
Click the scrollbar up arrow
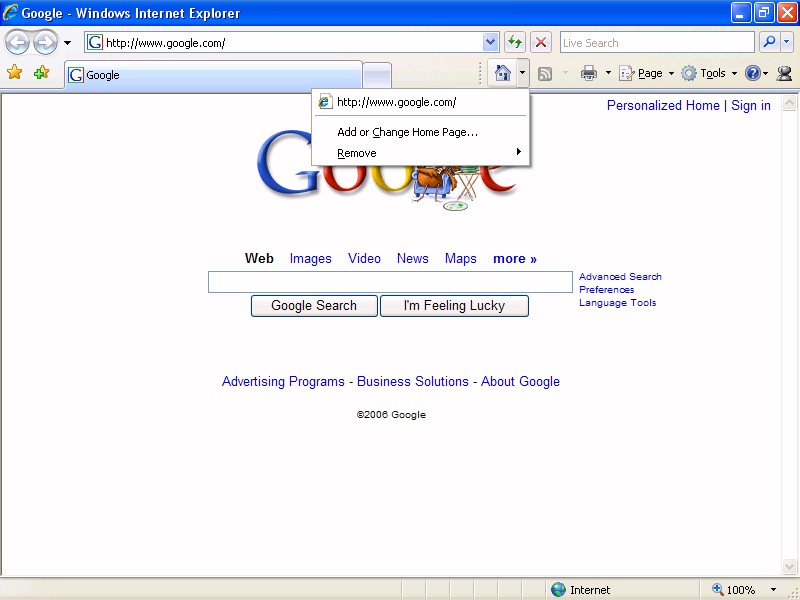coord(789,103)
